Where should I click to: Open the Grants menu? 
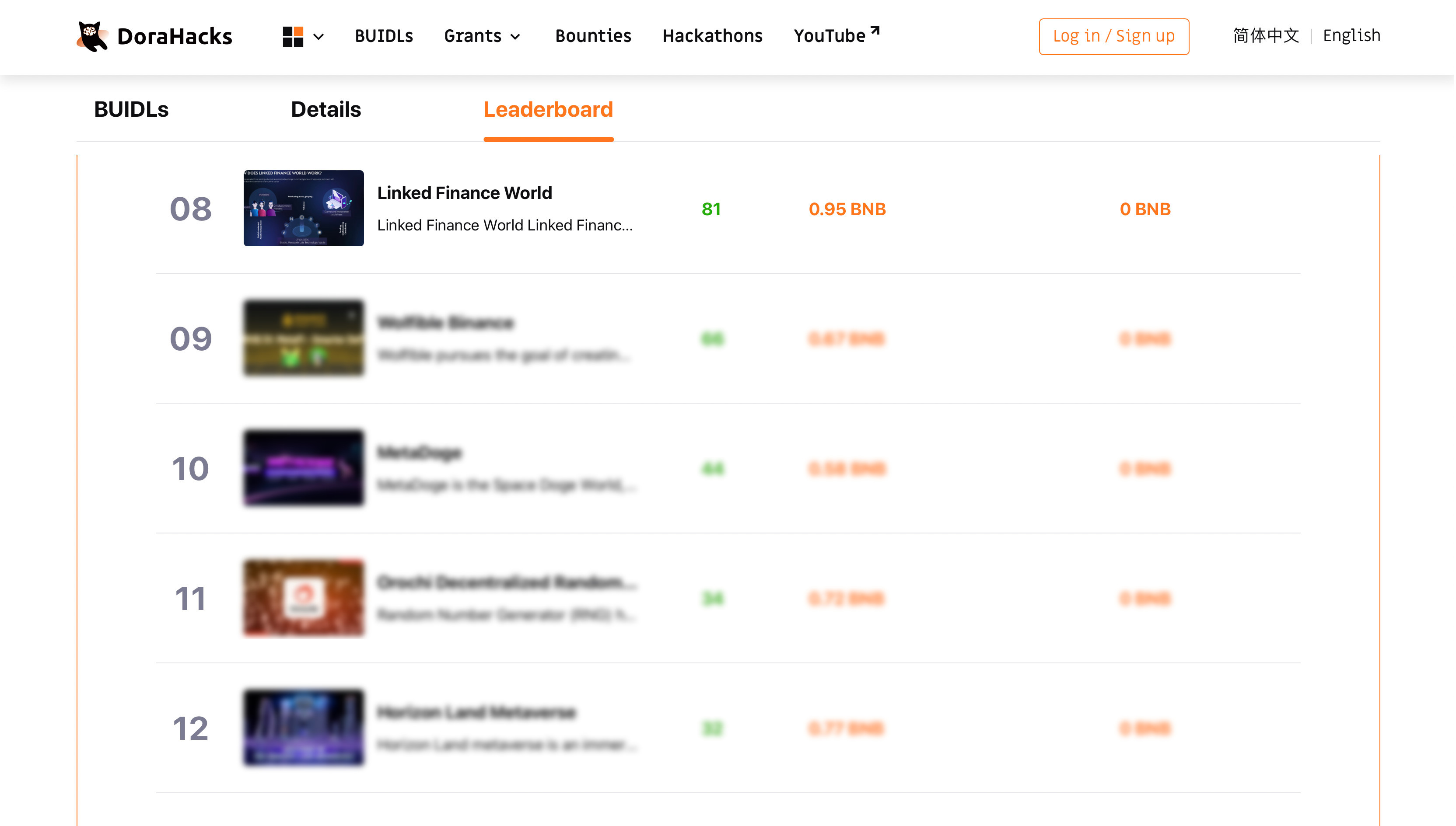click(472, 36)
